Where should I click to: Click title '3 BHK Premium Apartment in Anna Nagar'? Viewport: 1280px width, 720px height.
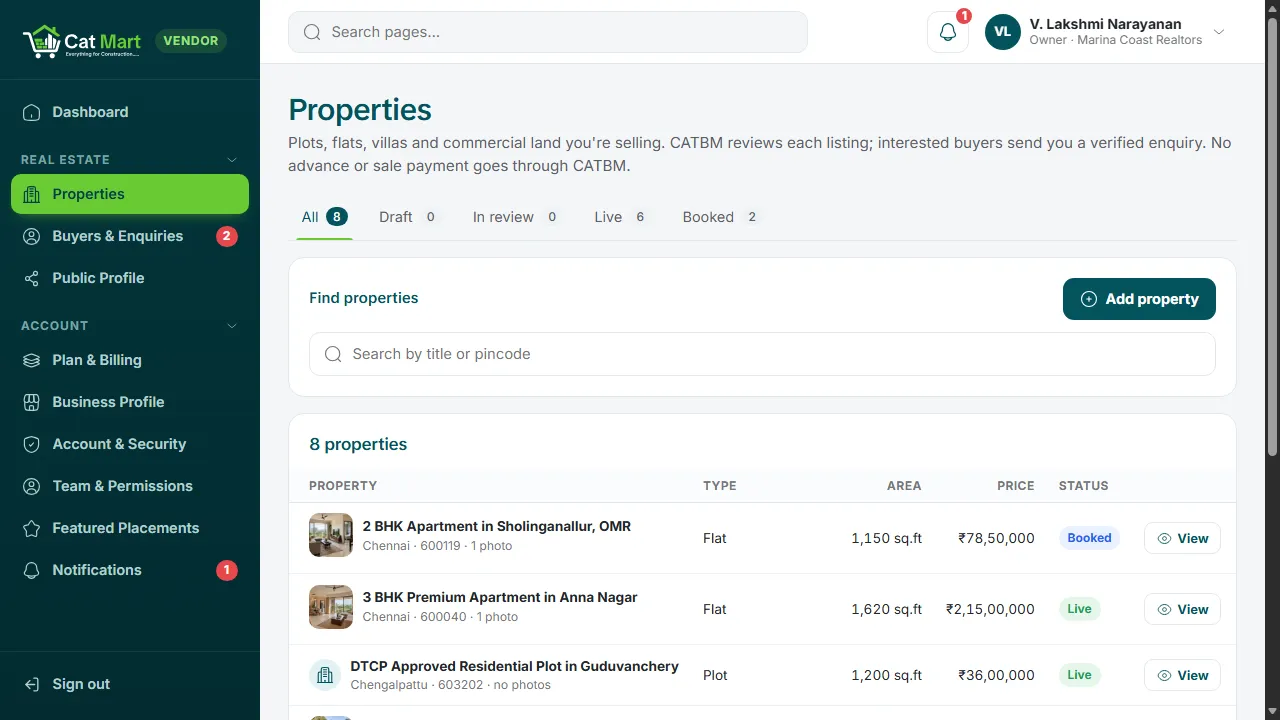click(500, 597)
